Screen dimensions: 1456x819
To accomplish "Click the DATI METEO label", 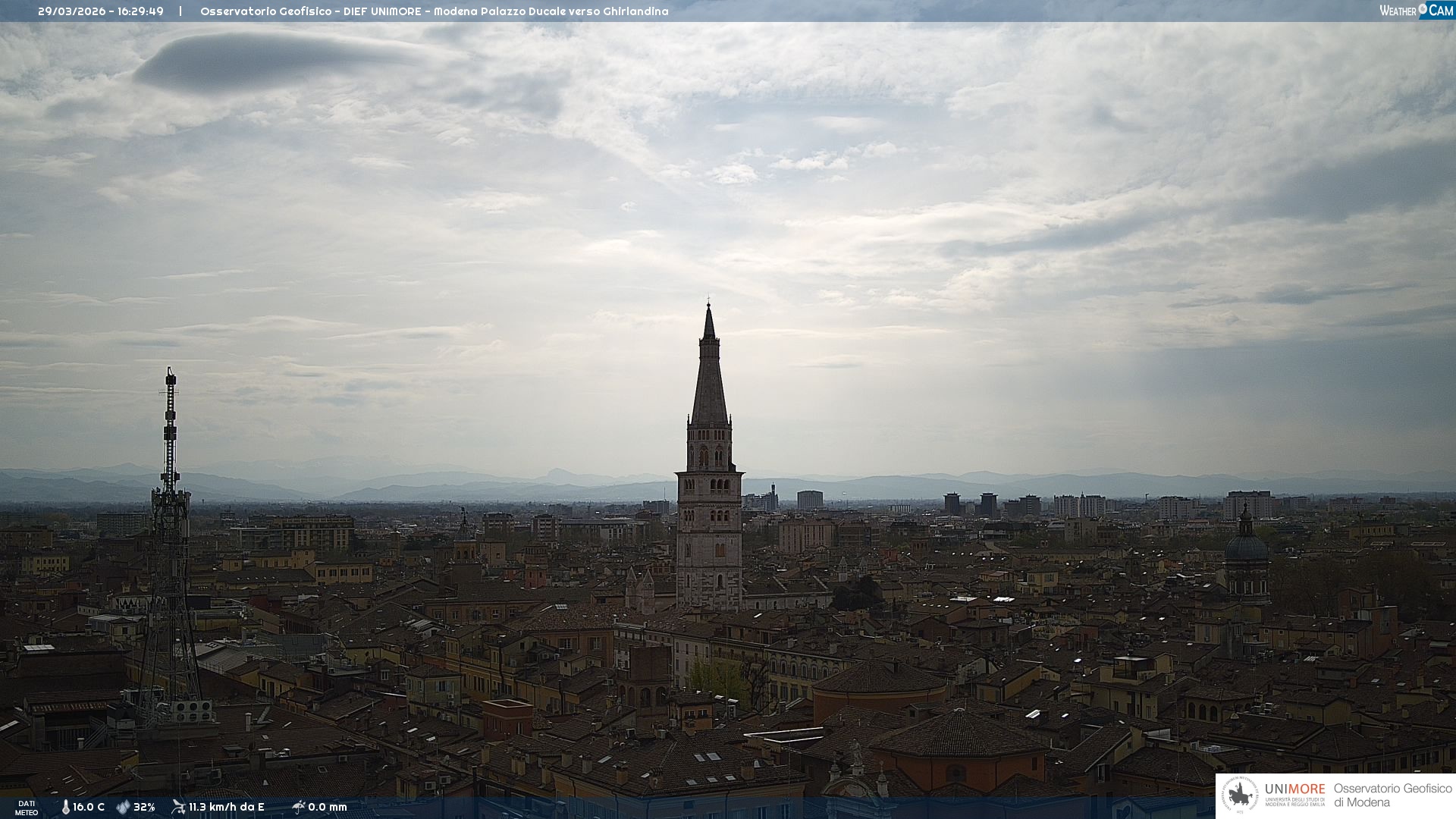I will 27,808.
